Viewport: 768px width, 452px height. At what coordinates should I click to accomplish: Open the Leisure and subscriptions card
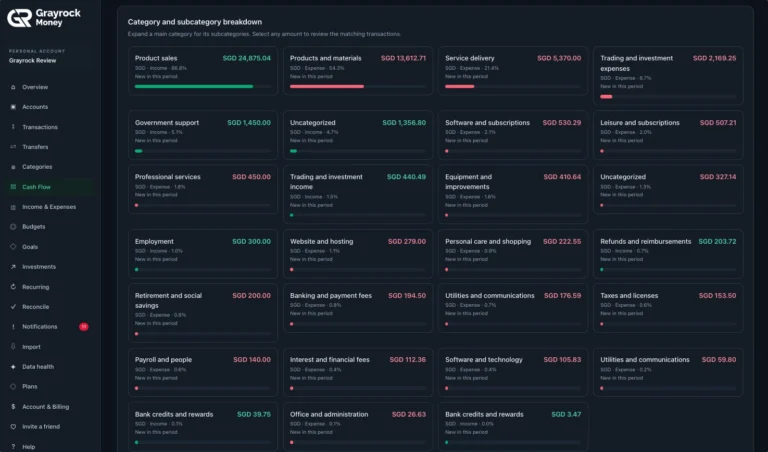[x=668, y=135]
